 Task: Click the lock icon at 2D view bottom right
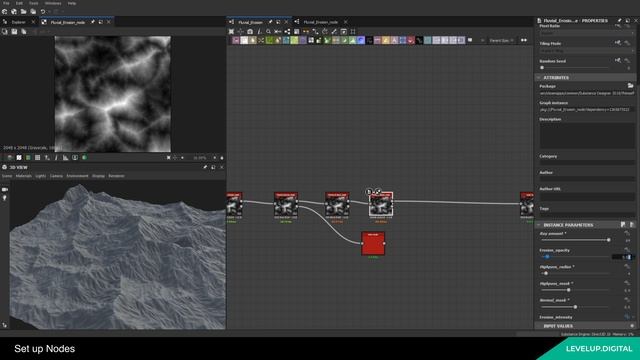(x=222, y=158)
